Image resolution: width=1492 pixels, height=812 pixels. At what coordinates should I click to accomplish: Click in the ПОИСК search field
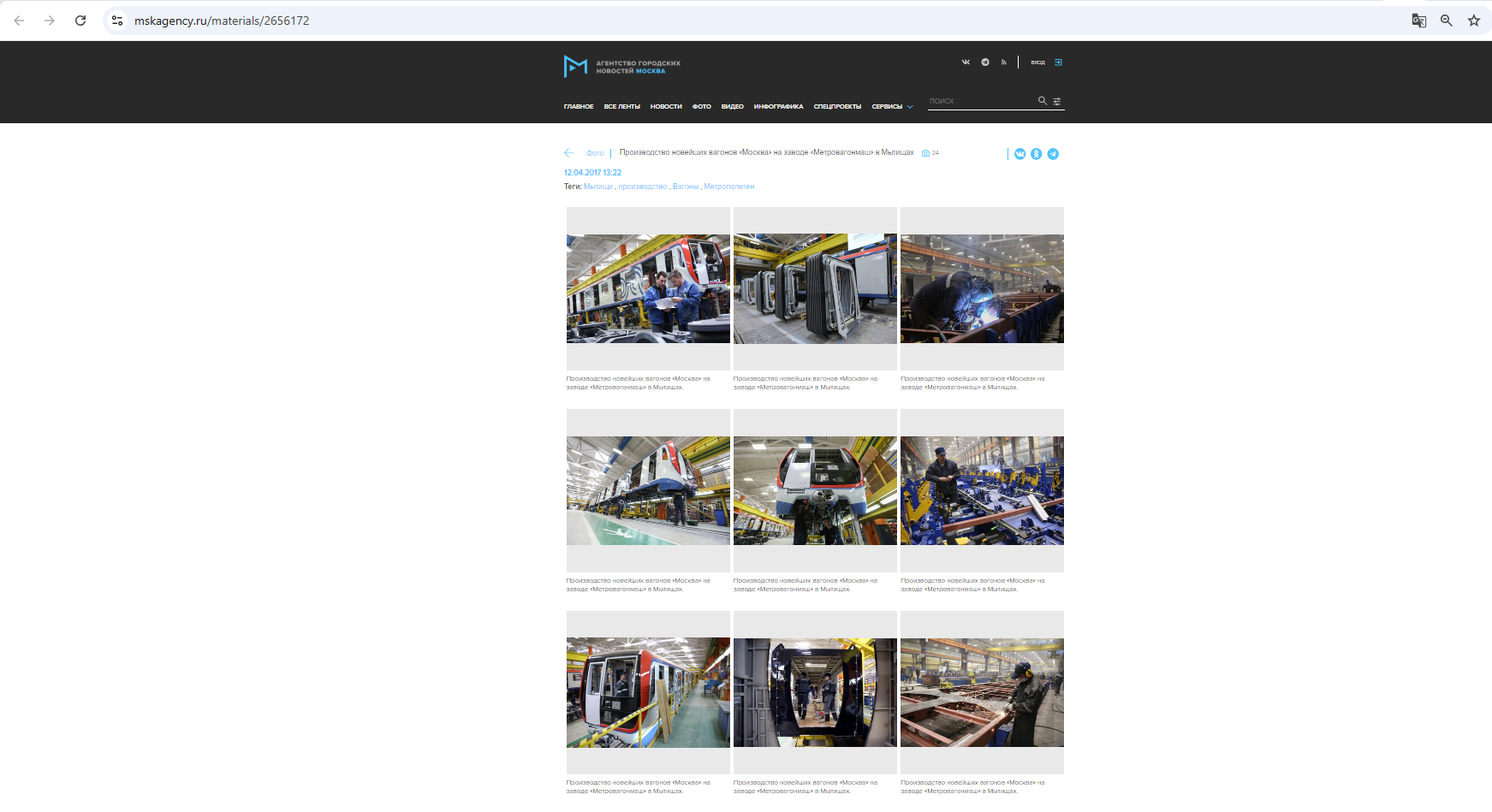tap(980, 101)
